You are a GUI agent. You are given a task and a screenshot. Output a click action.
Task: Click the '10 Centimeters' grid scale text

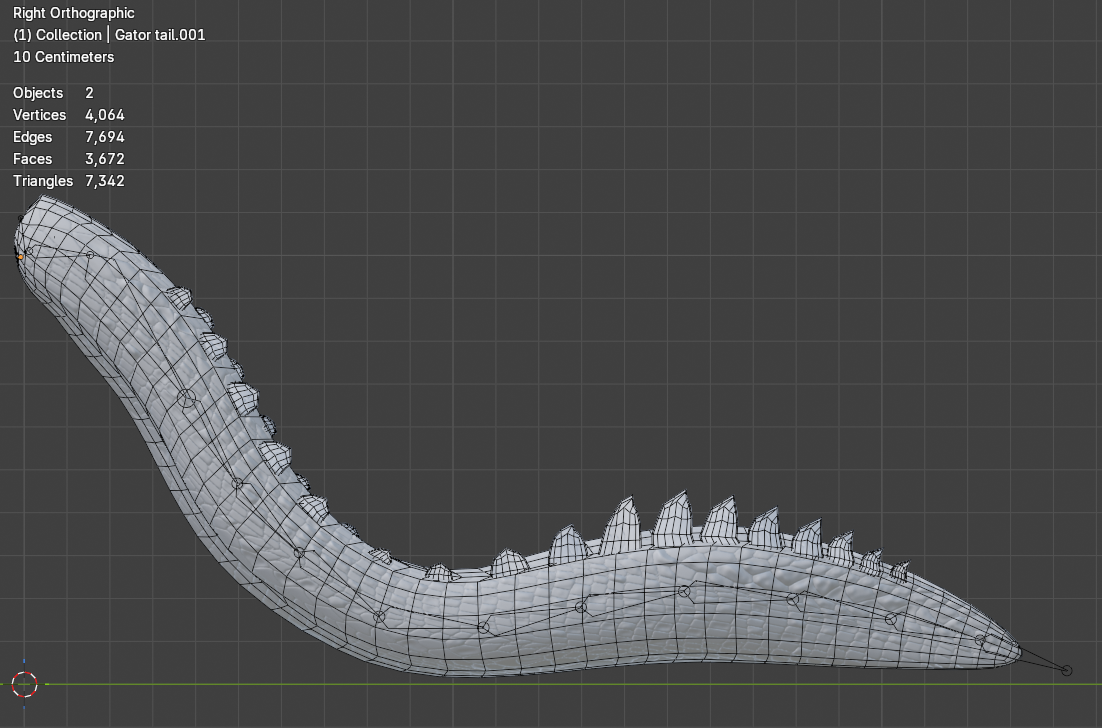coord(63,57)
